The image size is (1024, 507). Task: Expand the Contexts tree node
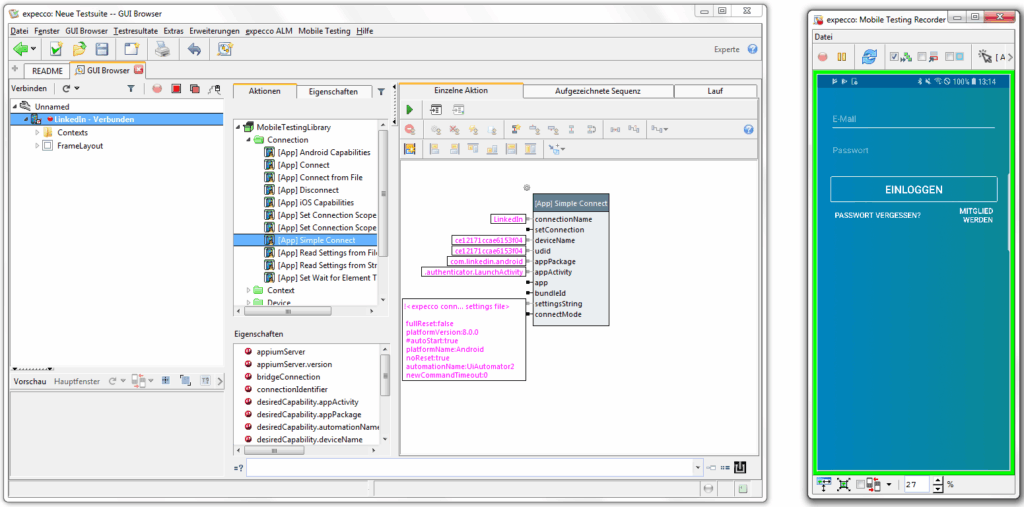point(37,133)
